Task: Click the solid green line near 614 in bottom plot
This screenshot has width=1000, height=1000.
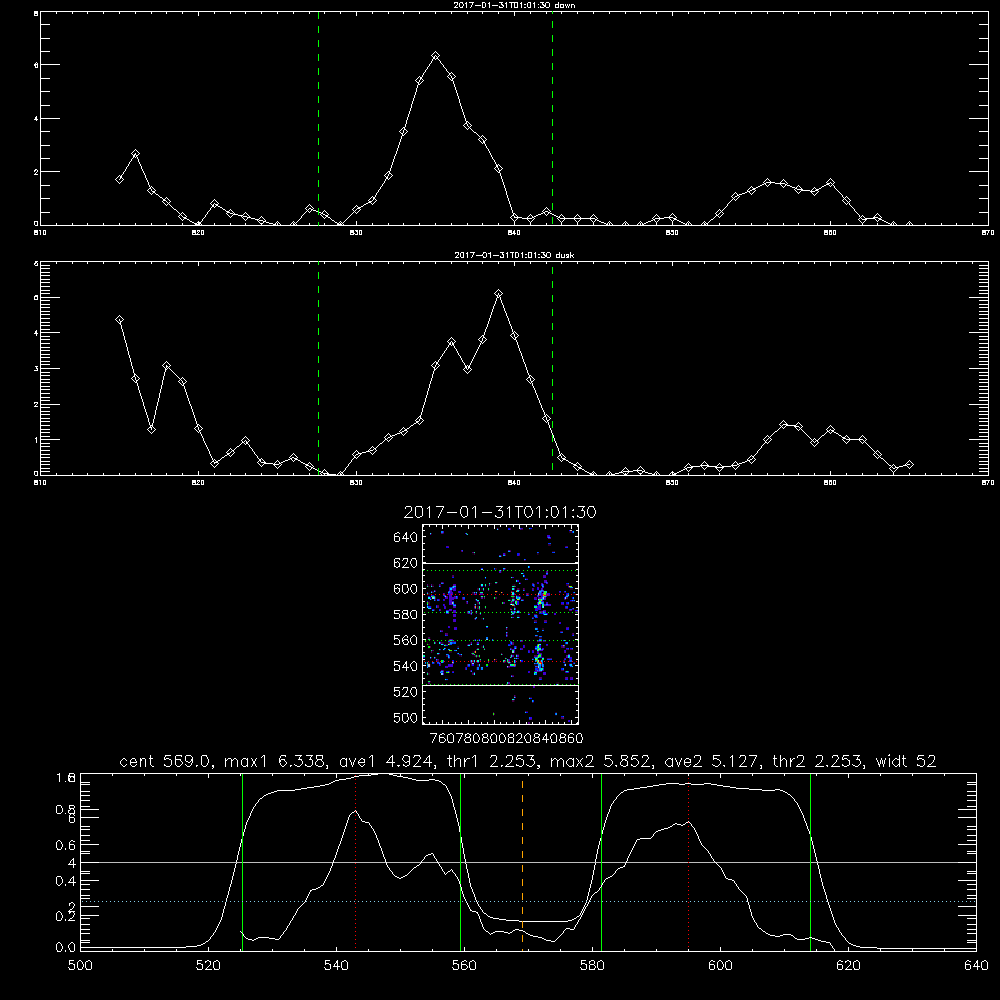Action: coord(811,862)
